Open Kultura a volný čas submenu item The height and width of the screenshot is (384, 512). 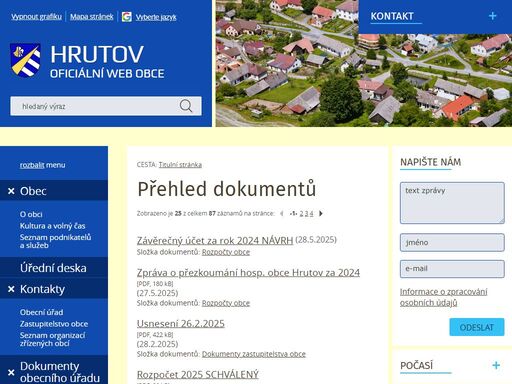(52, 226)
